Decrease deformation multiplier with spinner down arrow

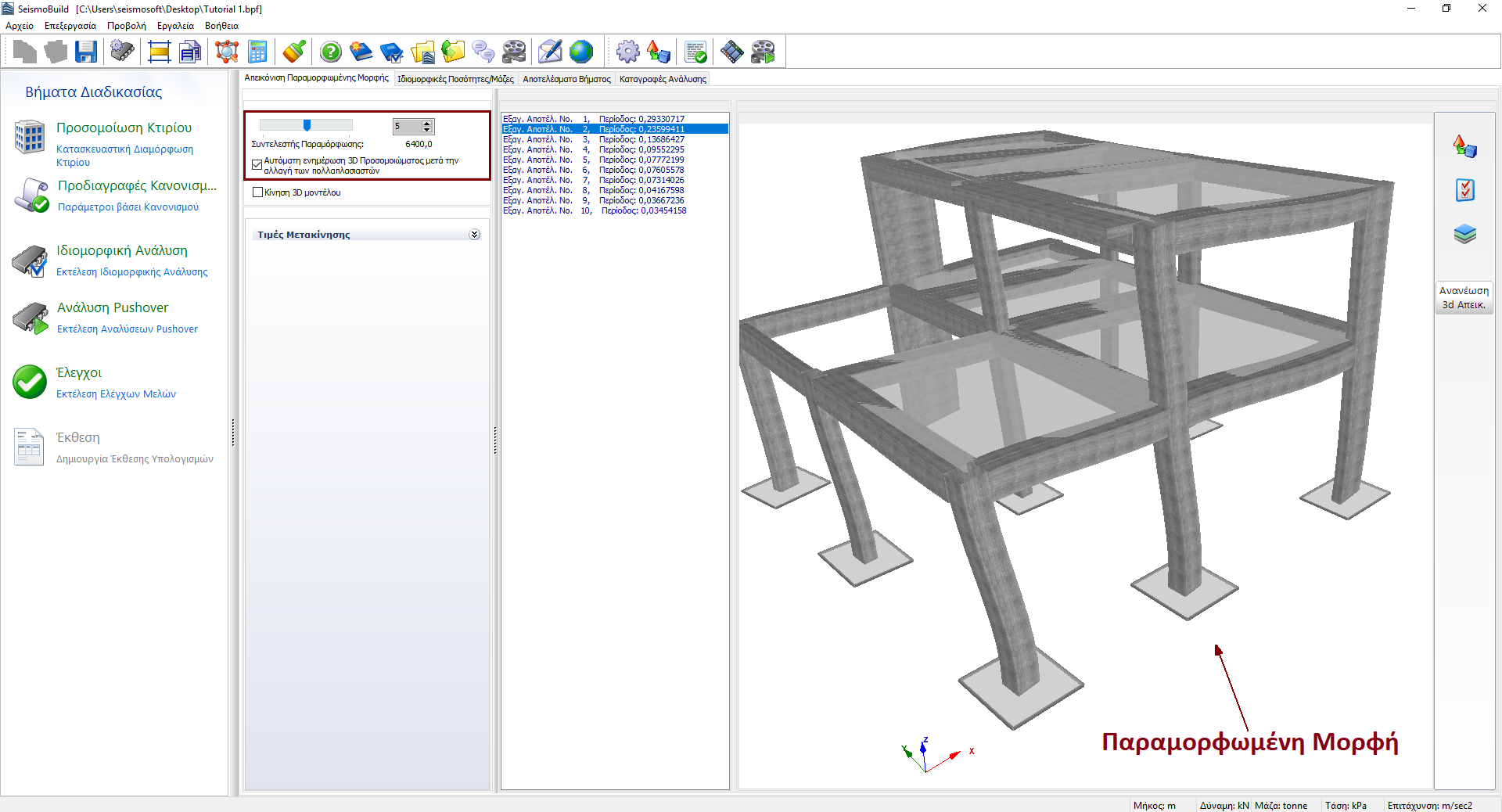coord(426,130)
